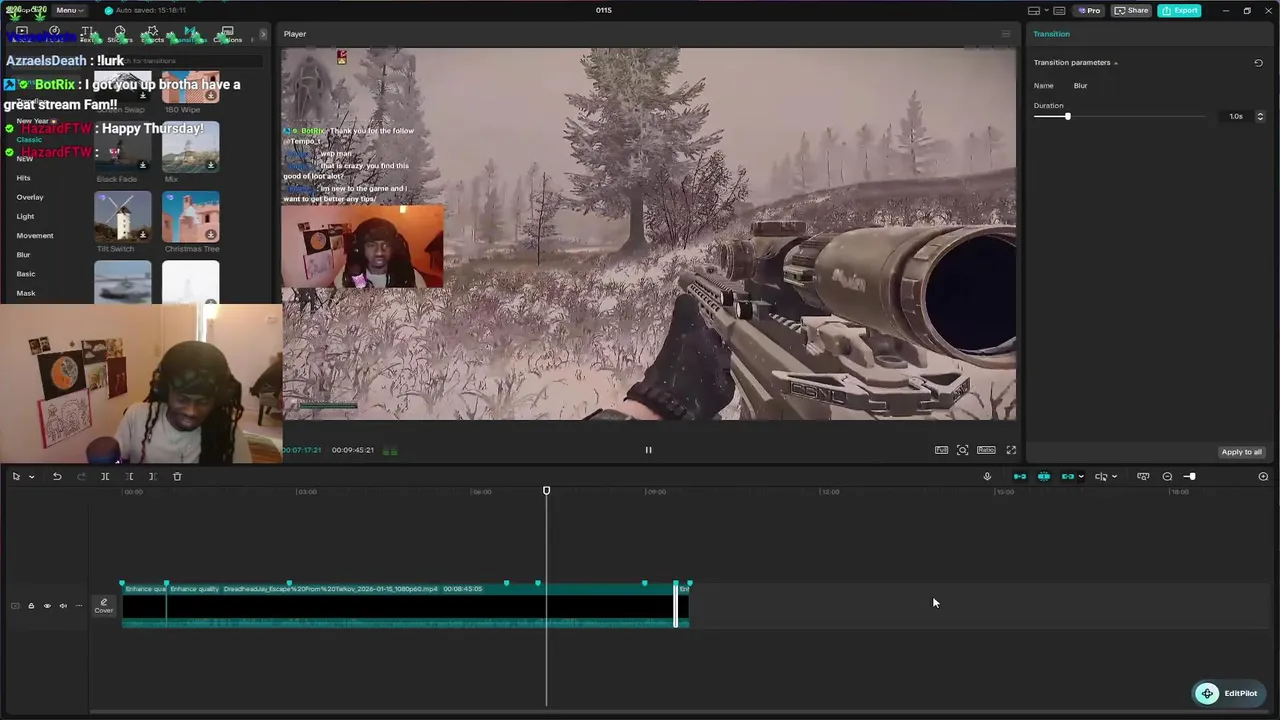This screenshot has width=1280, height=720.
Task: Enter fullscreen preview in the Player
Action: [x=1011, y=450]
